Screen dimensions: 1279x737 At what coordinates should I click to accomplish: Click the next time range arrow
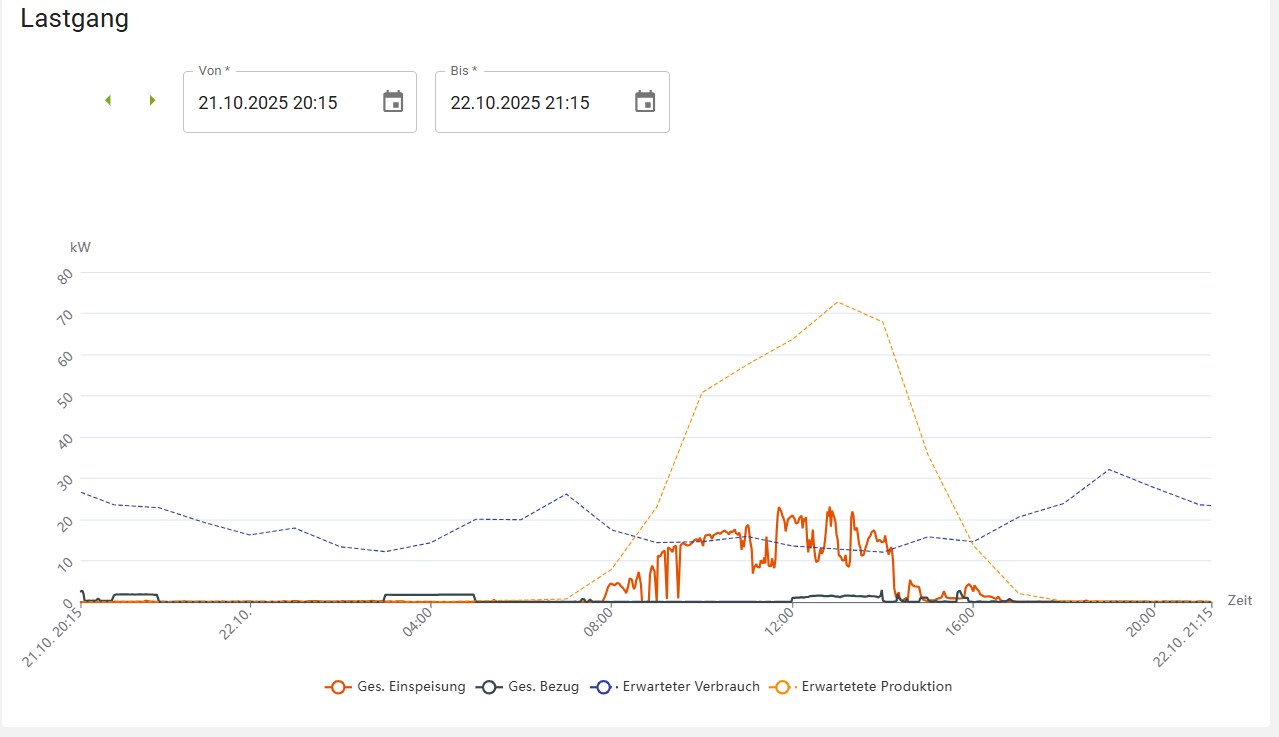tap(152, 101)
